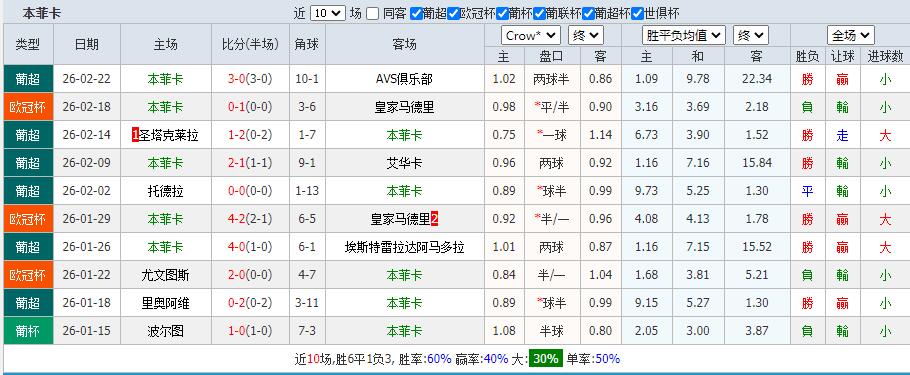The width and height of the screenshot is (910, 375).
Task: Click the 30% 大 rate badge
Action: click(546, 359)
